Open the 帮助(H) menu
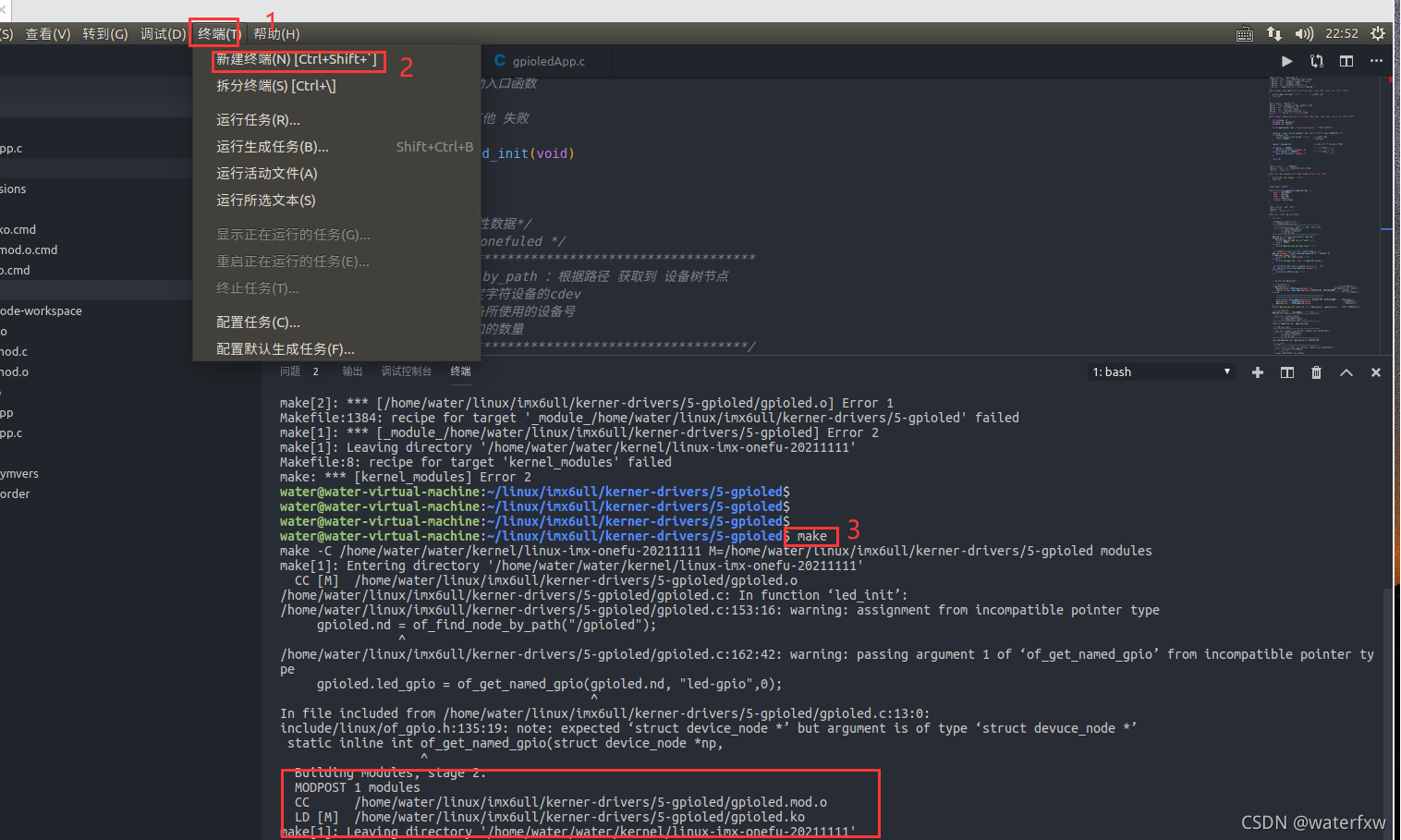The height and width of the screenshot is (840, 1401). (276, 34)
